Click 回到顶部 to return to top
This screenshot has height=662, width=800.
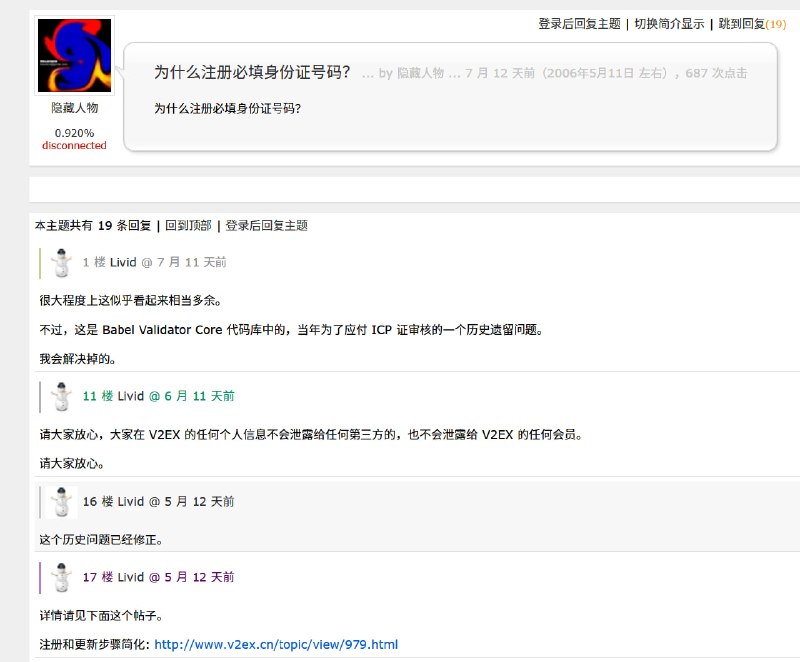coord(186,225)
